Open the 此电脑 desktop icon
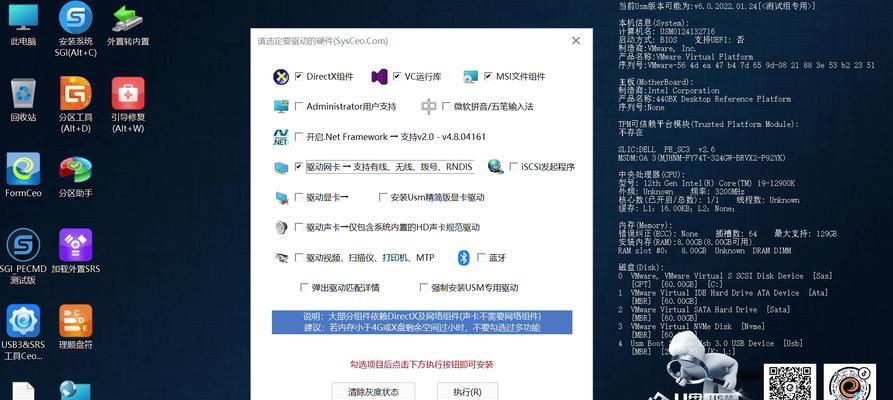893x400 pixels. [23, 25]
